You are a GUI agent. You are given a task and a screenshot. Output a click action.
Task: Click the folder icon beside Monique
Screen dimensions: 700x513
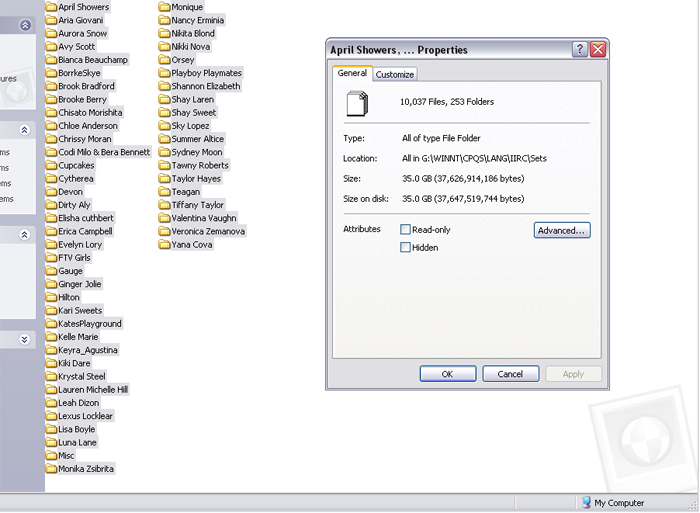click(x=165, y=7)
